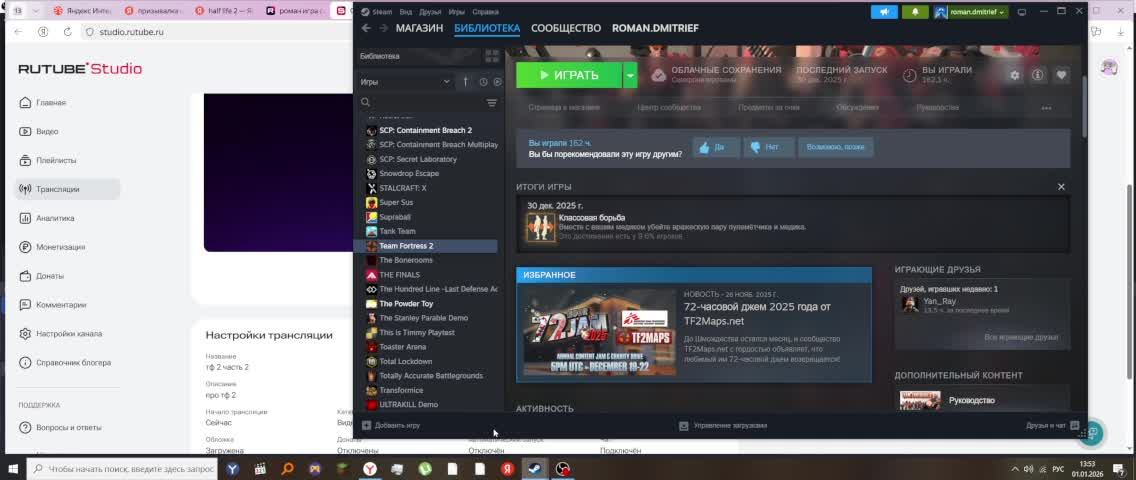
Task: Toggle recent-activity clock filter in library
Action: coord(483,83)
